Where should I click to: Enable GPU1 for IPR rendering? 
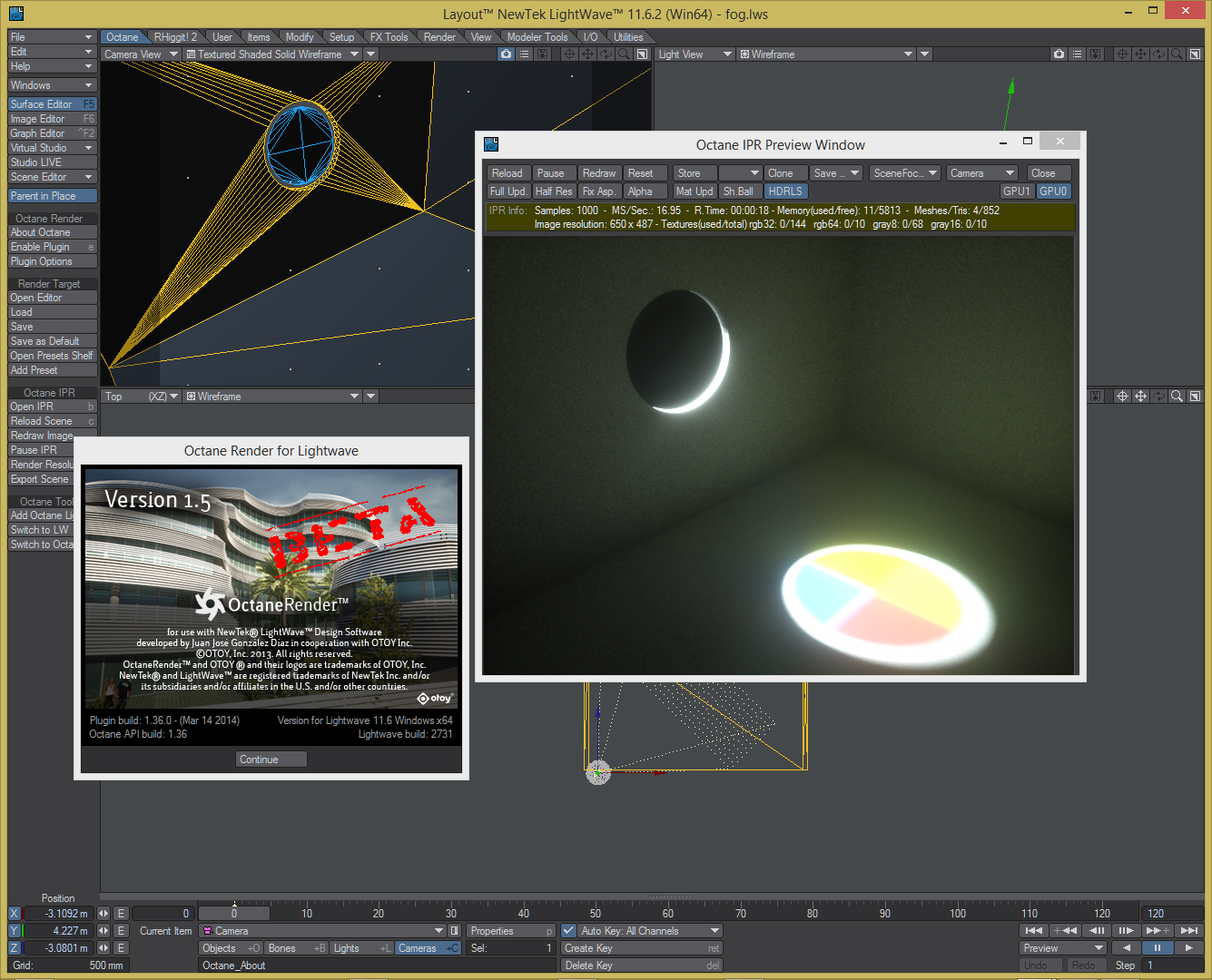tap(1017, 191)
